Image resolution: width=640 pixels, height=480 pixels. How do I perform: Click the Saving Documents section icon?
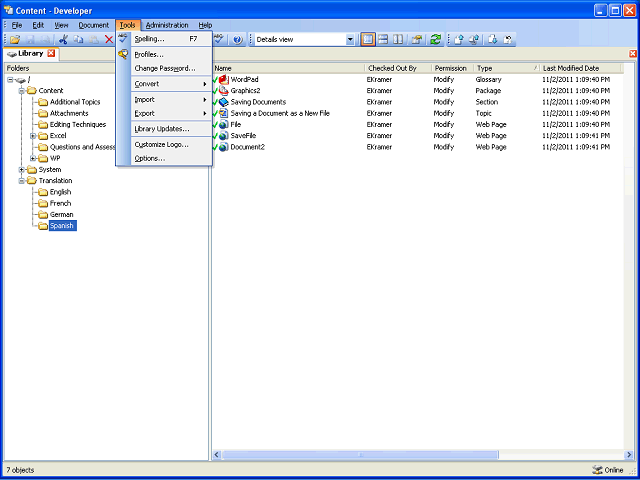(x=224, y=102)
